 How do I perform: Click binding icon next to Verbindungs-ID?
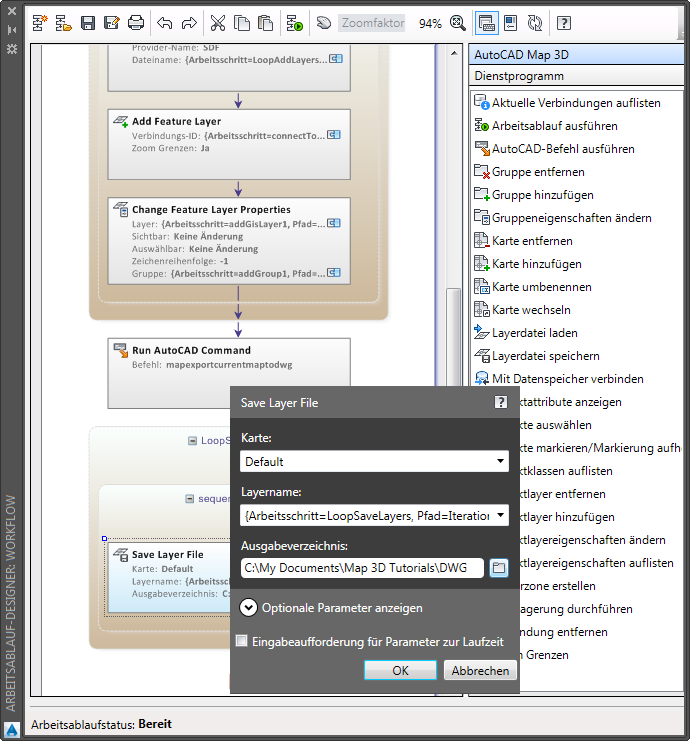tap(334, 135)
